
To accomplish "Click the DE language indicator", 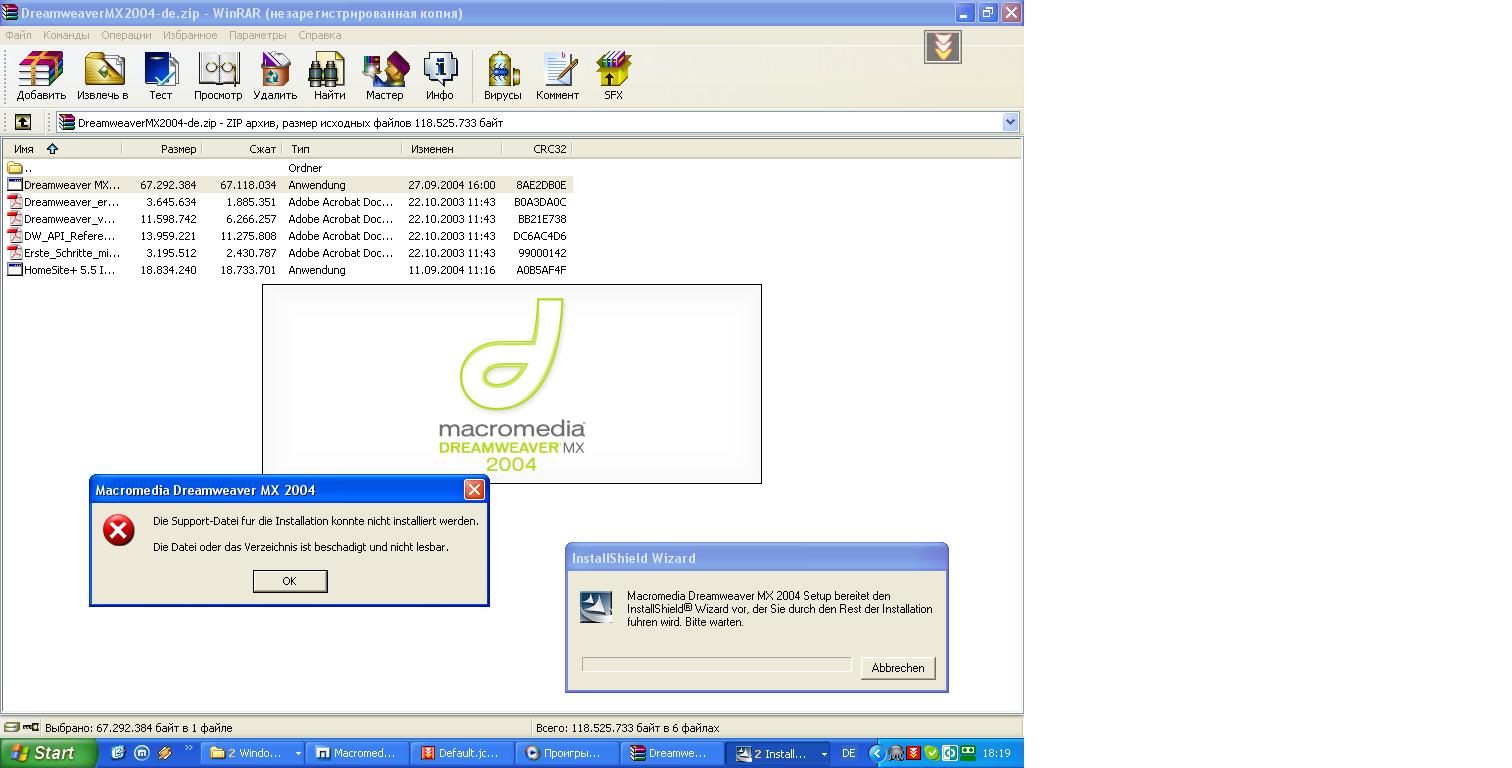I will pyautogui.click(x=849, y=754).
